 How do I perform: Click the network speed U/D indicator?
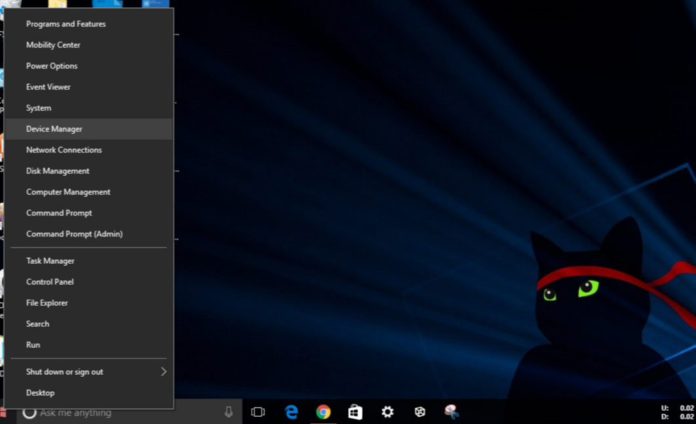677,412
